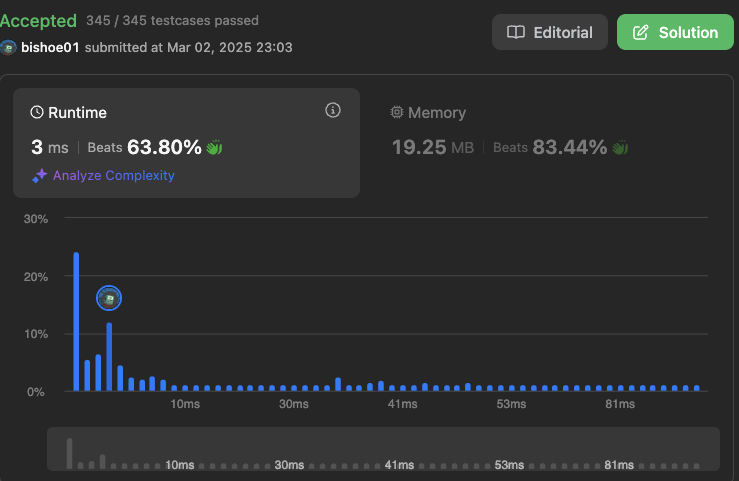Click the bishoe01 avatar beside the username

[x=8, y=48]
